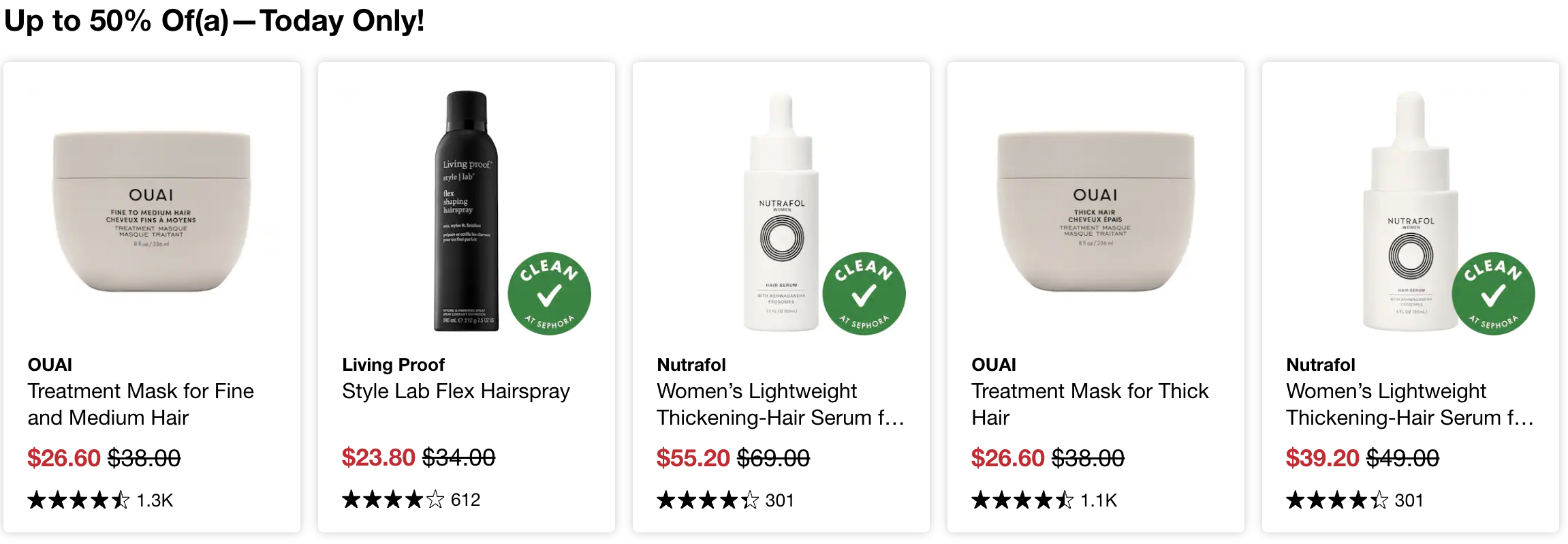Open the $55.20 Nutrafol hair serum bottle image

click(781, 211)
